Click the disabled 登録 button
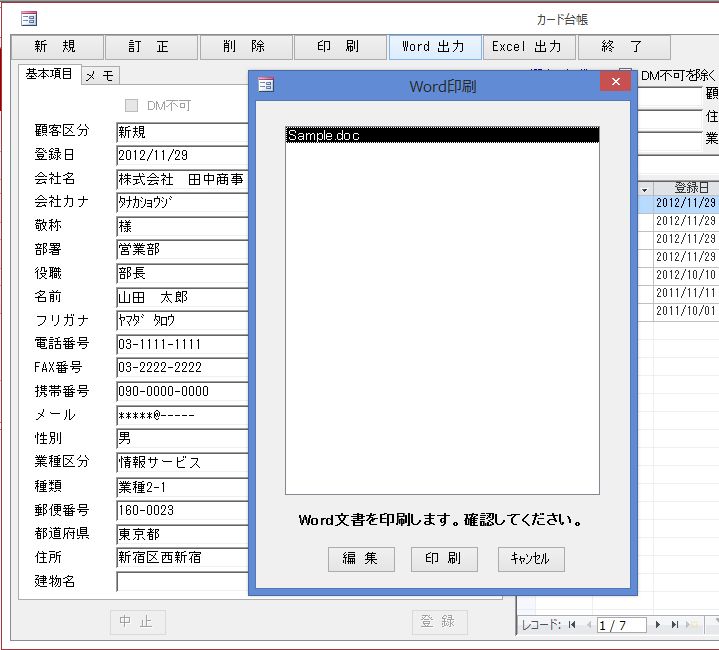The height and width of the screenshot is (650, 719). pos(439,622)
